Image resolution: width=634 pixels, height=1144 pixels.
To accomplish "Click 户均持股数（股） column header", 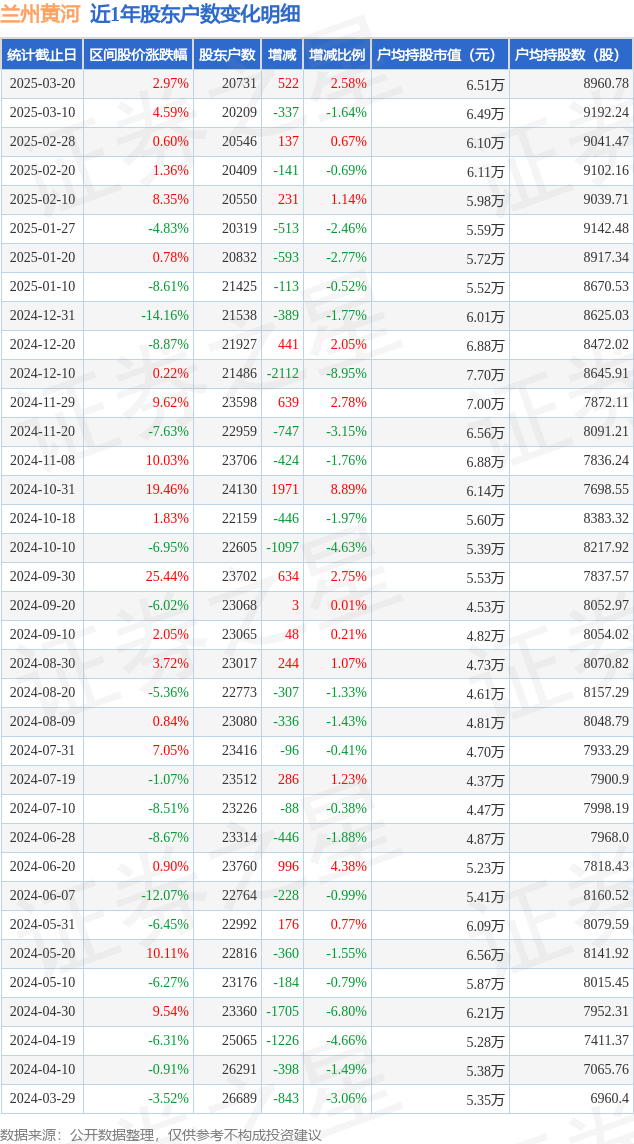I will point(571,55).
